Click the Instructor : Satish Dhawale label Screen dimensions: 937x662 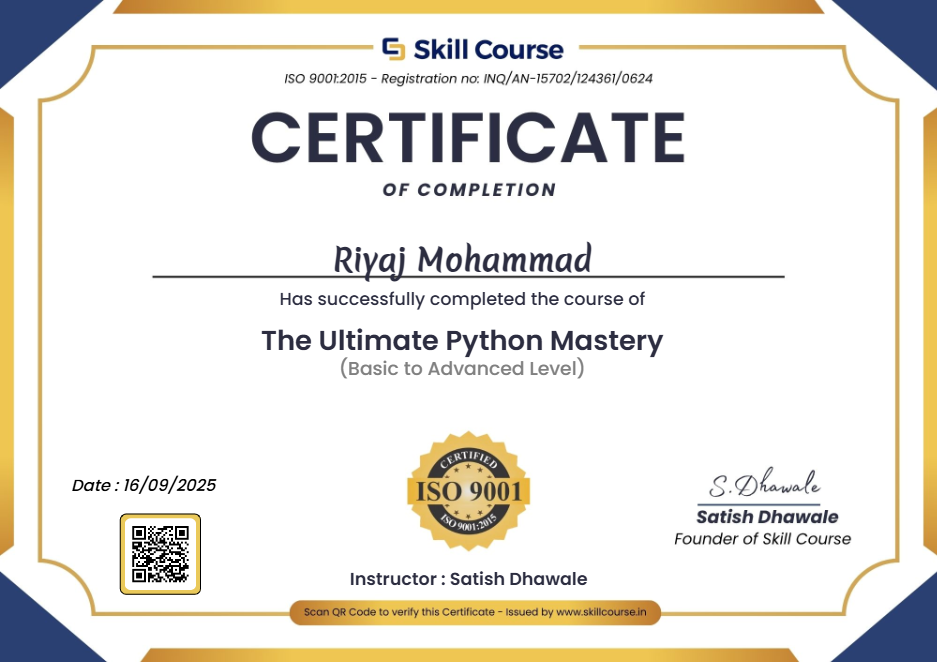pos(468,579)
